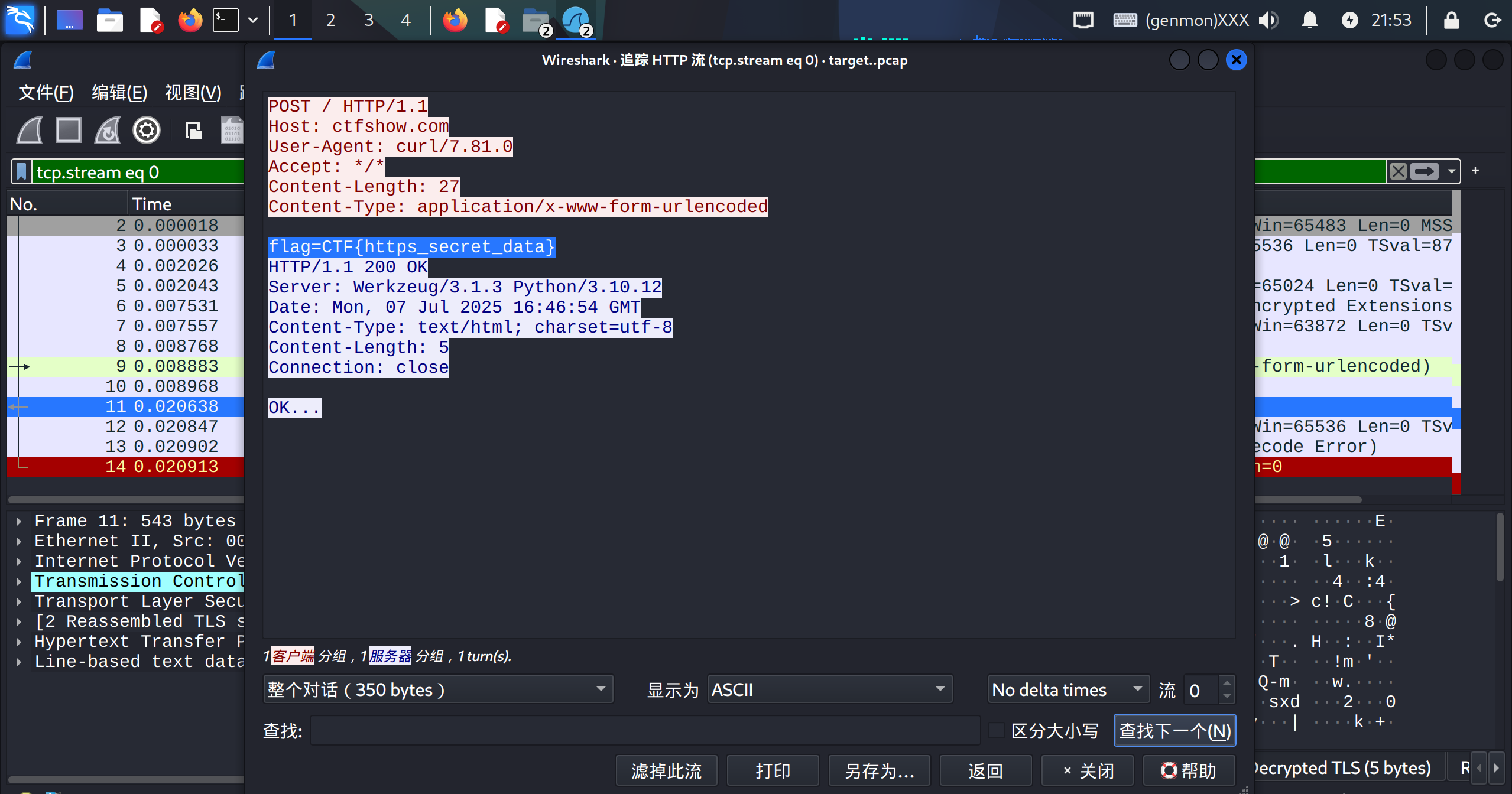Clear the display filter with X icon
This screenshot has width=1512, height=794.
pos(1398,171)
